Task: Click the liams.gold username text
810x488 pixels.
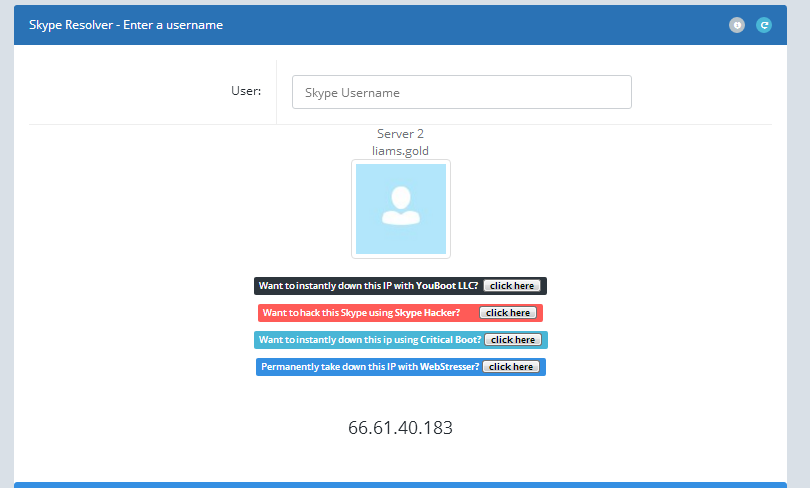Action: click(x=400, y=151)
